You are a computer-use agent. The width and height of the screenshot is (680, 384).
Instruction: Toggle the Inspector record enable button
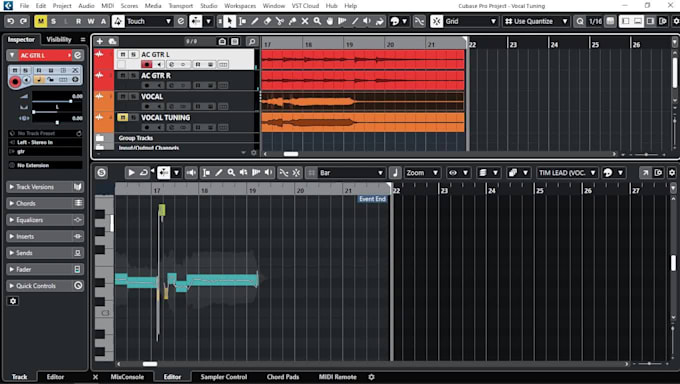[15, 81]
